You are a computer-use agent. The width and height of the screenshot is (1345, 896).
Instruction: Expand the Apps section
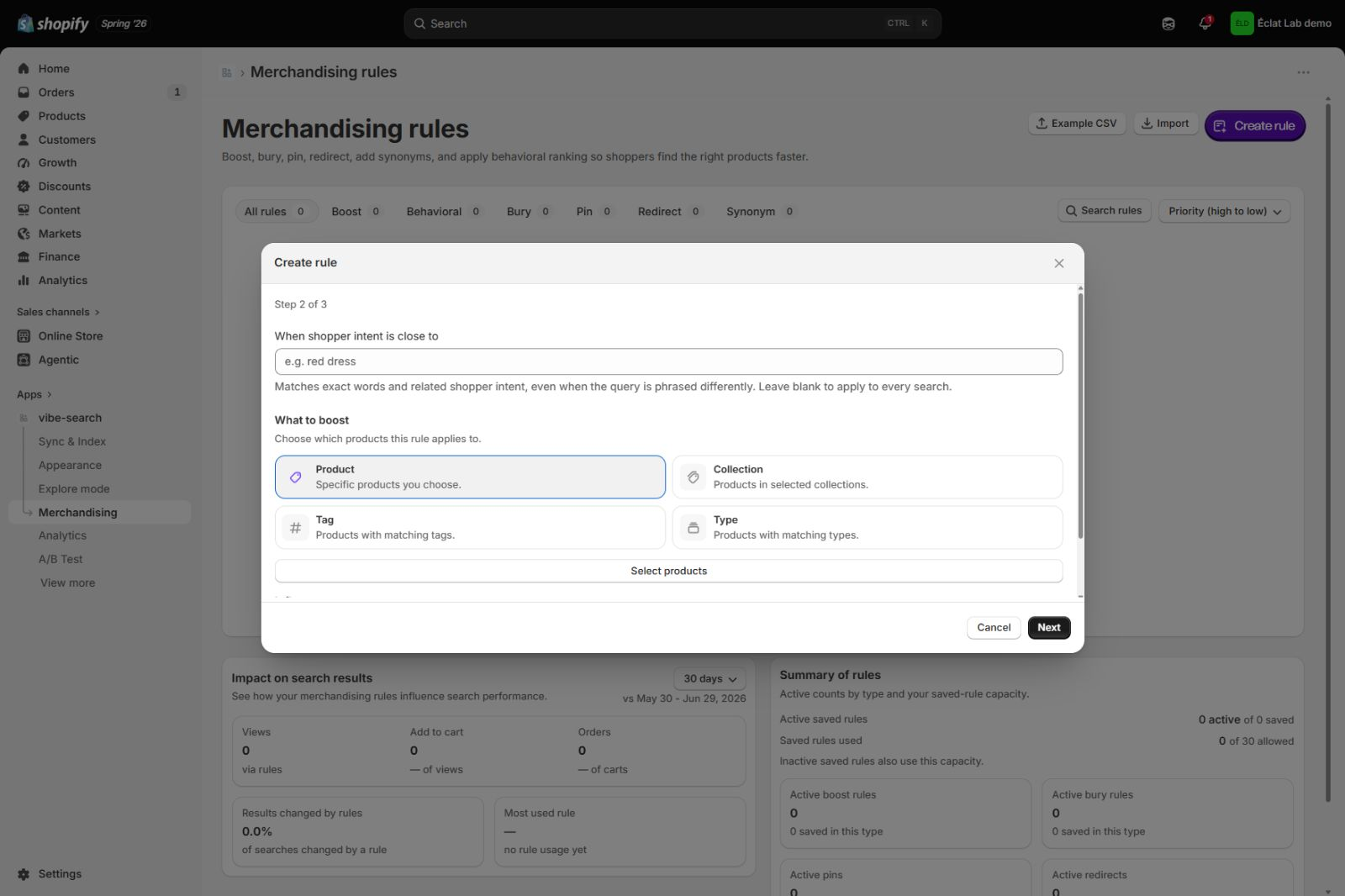[x=34, y=394]
